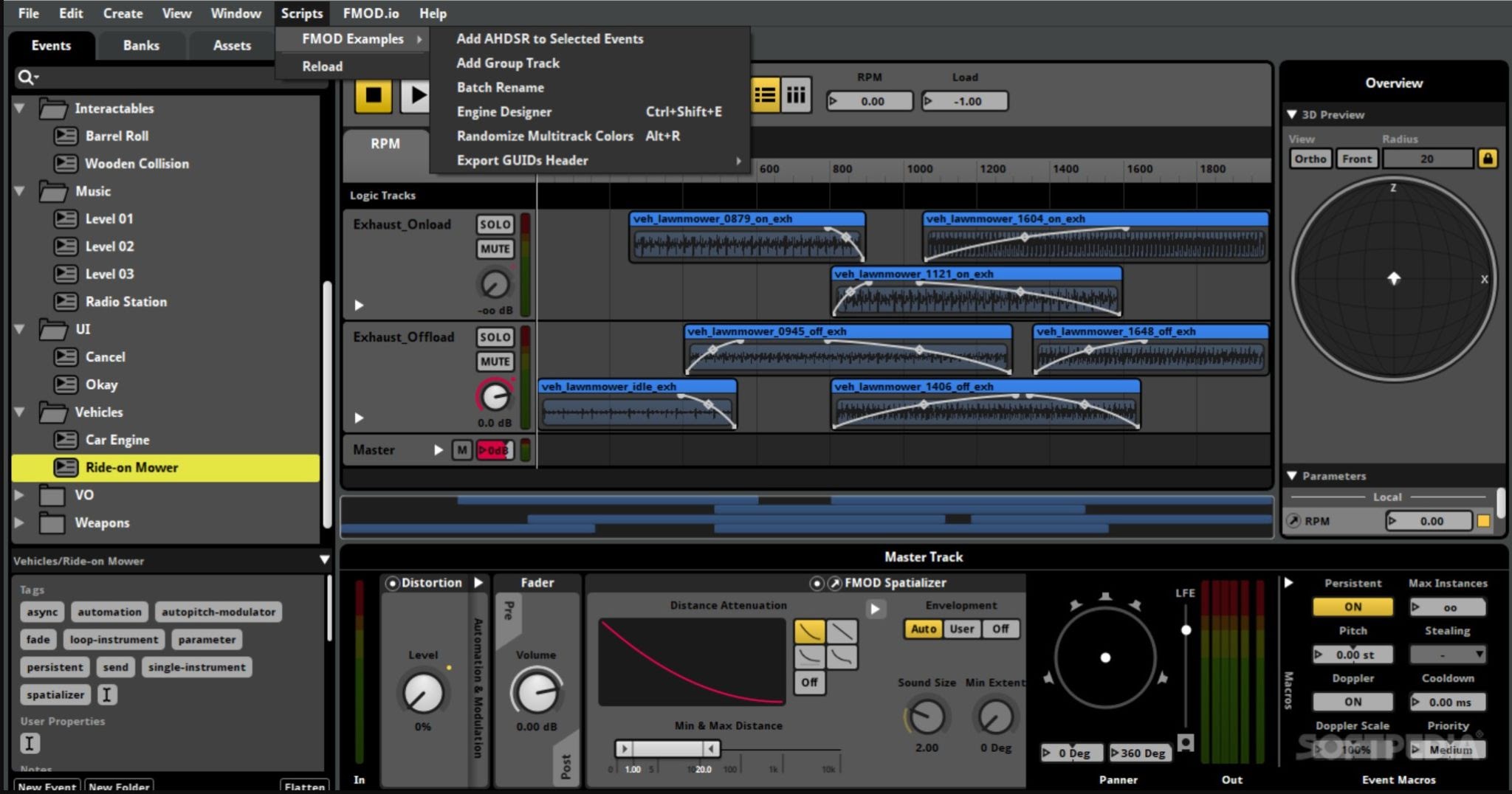Turn Envelopment Off
The image size is (1512, 794).
1000,629
